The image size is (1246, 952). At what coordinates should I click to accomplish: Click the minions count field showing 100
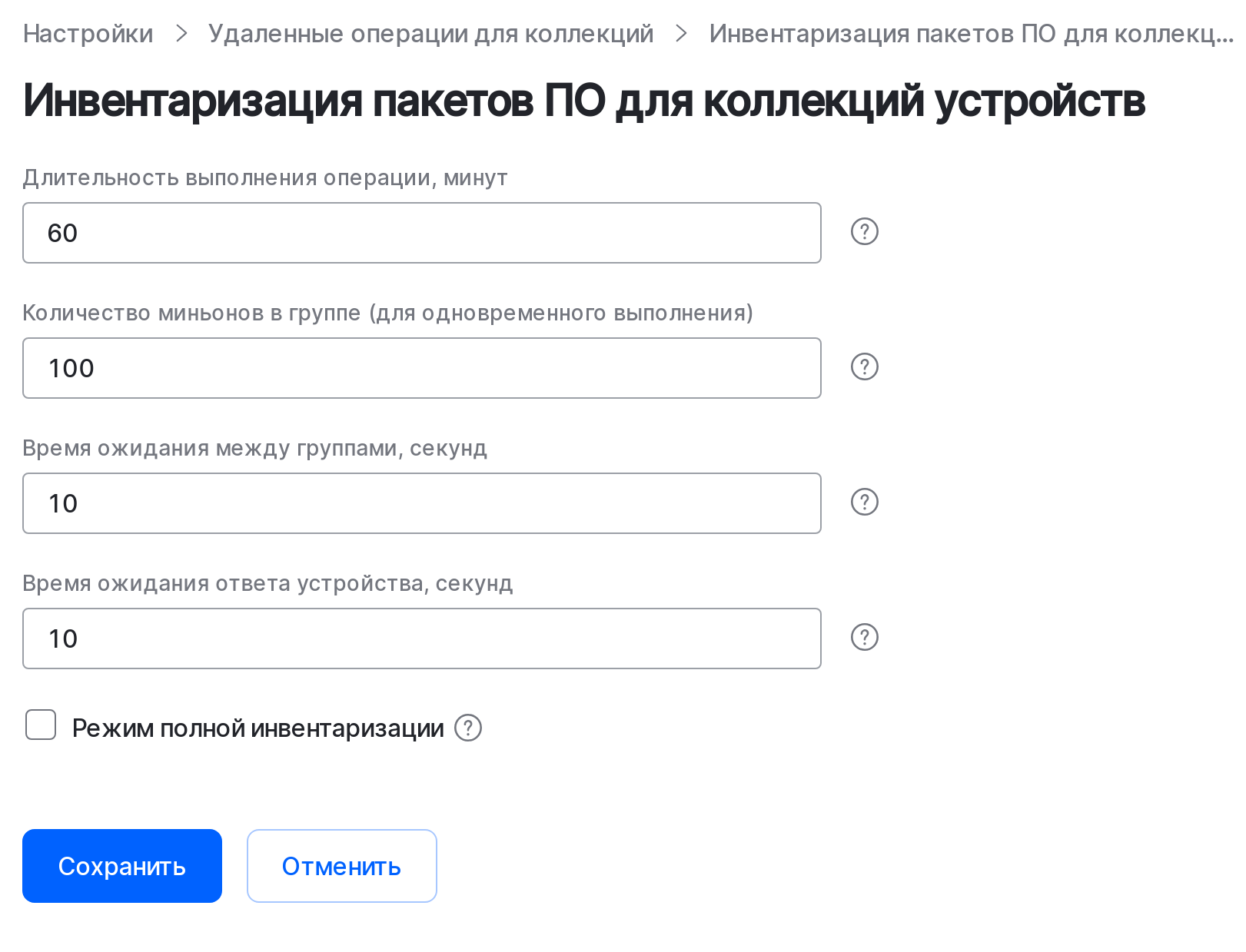(422, 368)
